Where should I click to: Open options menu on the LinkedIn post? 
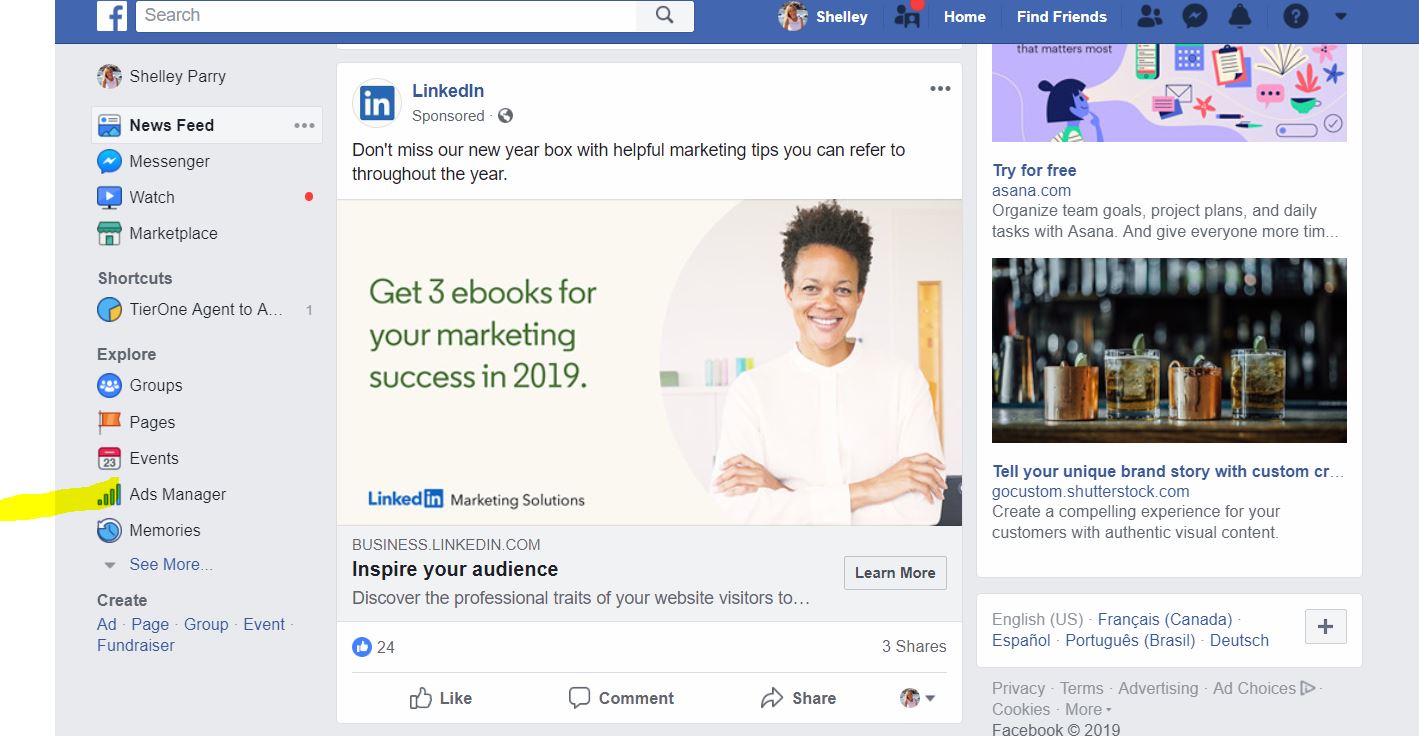pos(939,88)
